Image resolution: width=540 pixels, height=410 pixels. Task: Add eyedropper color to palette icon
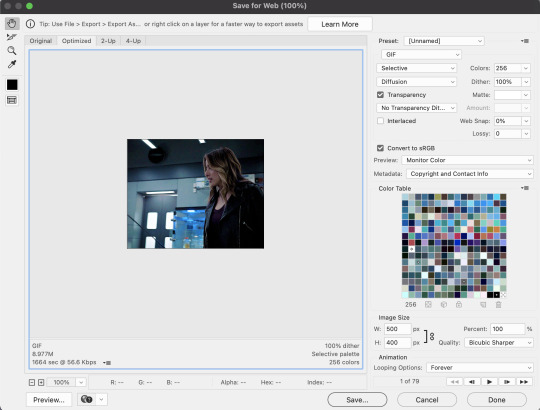(483, 304)
